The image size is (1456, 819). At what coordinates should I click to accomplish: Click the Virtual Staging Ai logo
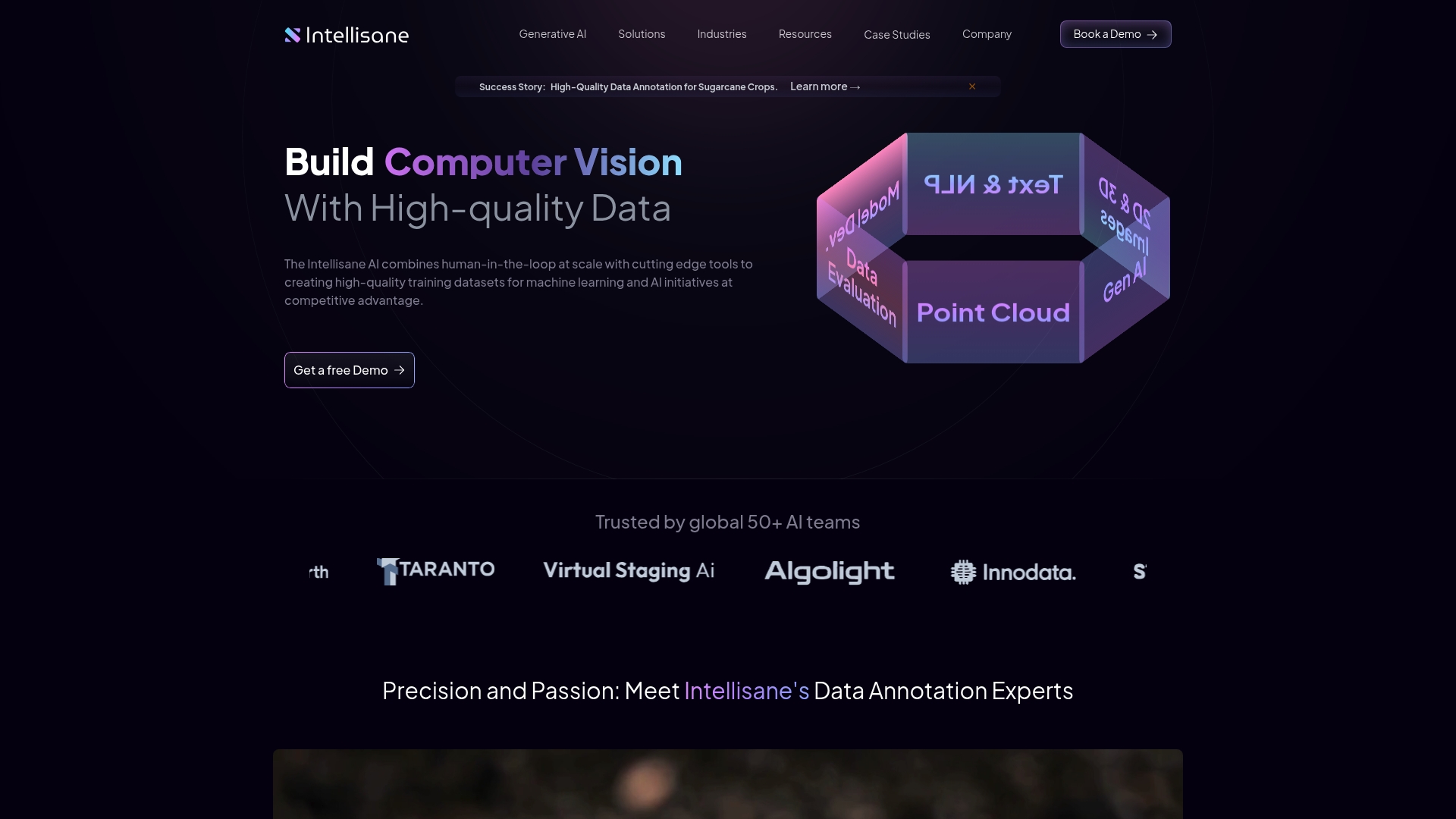[629, 571]
